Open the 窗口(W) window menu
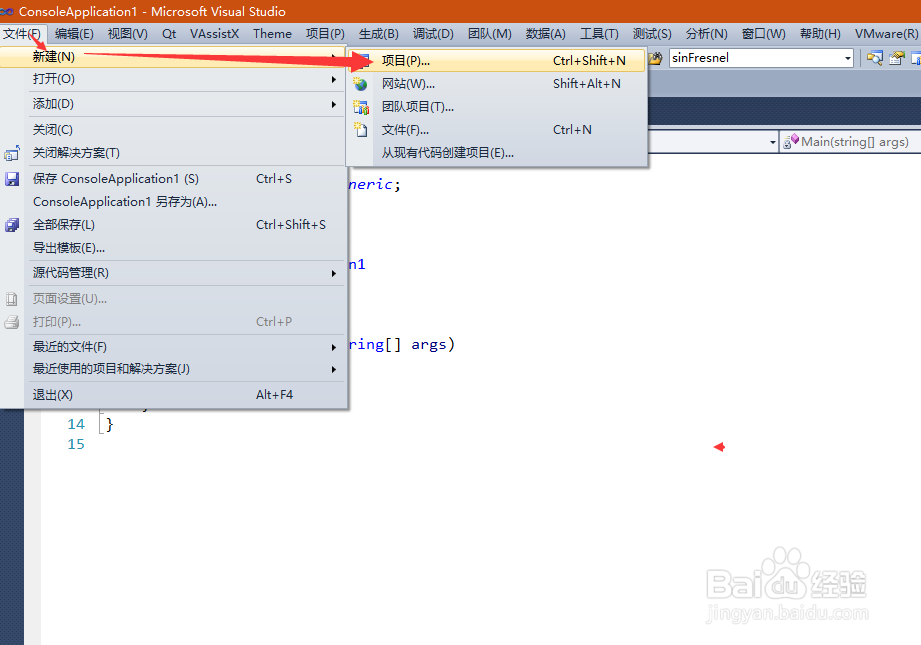This screenshot has height=645, width=921. pyautogui.click(x=764, y=33)
